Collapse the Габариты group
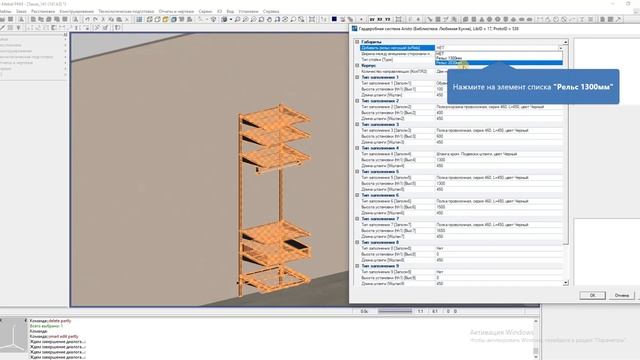The image size is (640, 360). pyautogui.click(x=357, y=42)
